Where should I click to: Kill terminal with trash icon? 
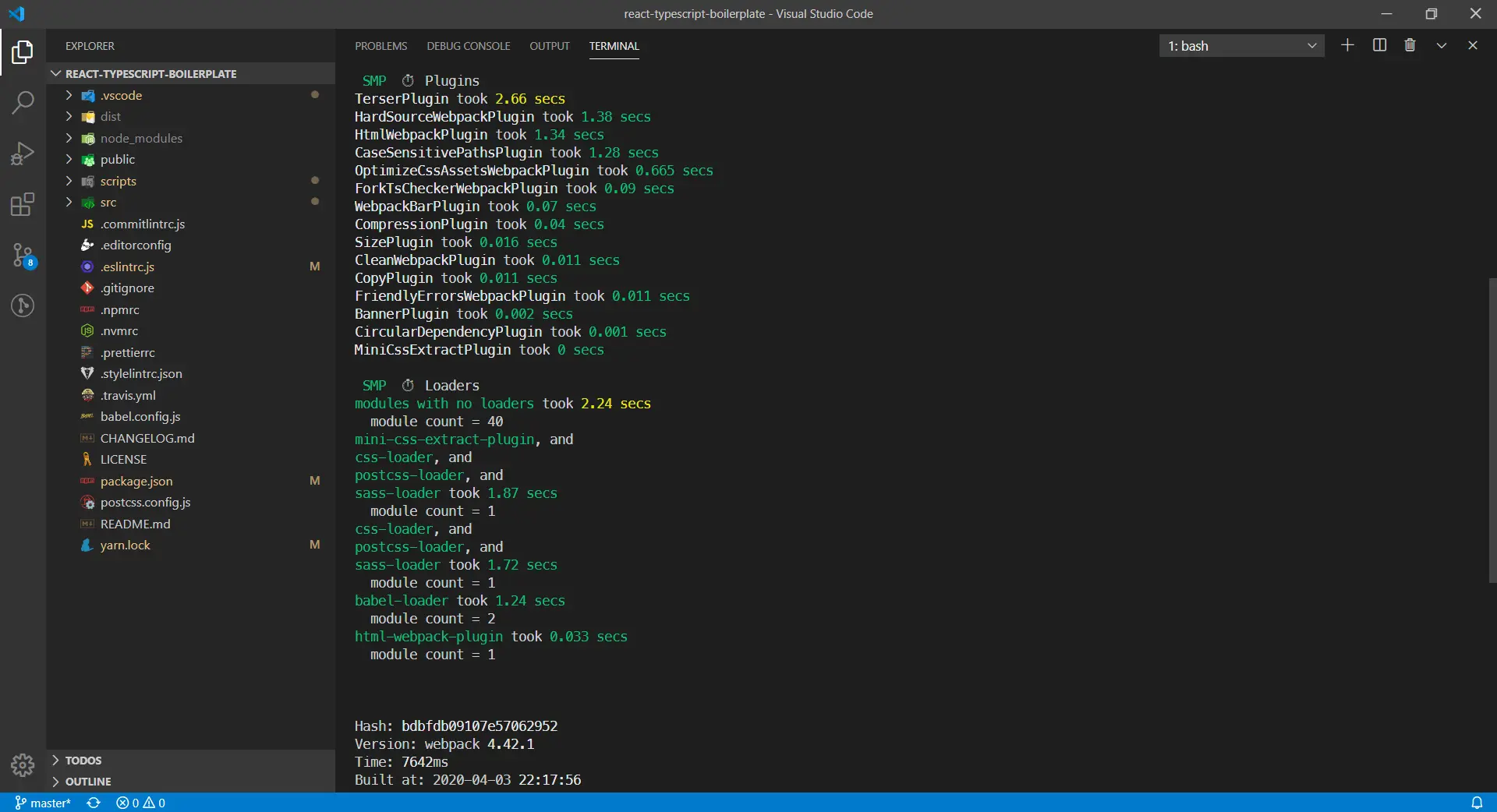(1410, 45)
